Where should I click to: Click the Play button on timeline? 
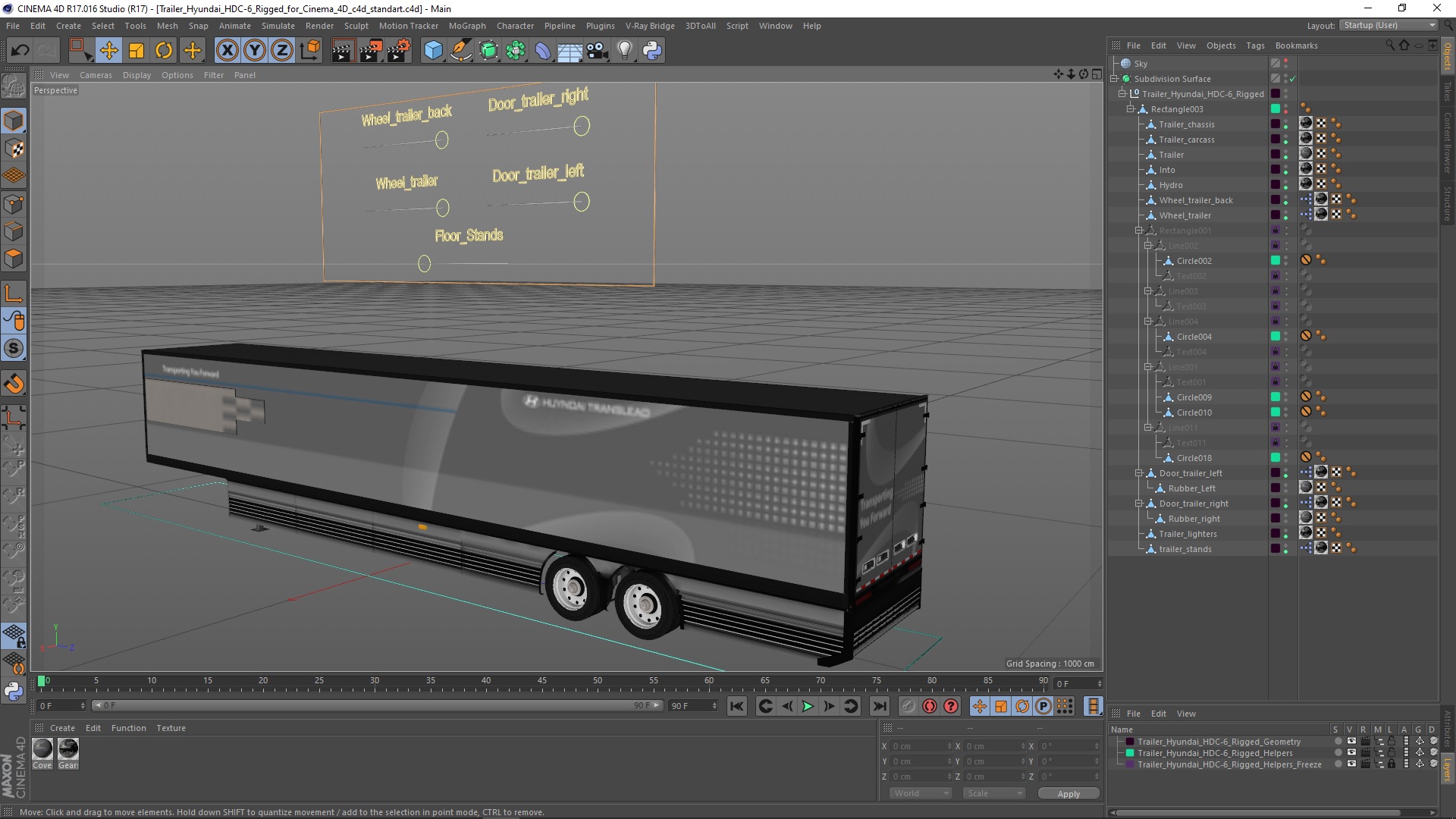click(x=808, y=706)
